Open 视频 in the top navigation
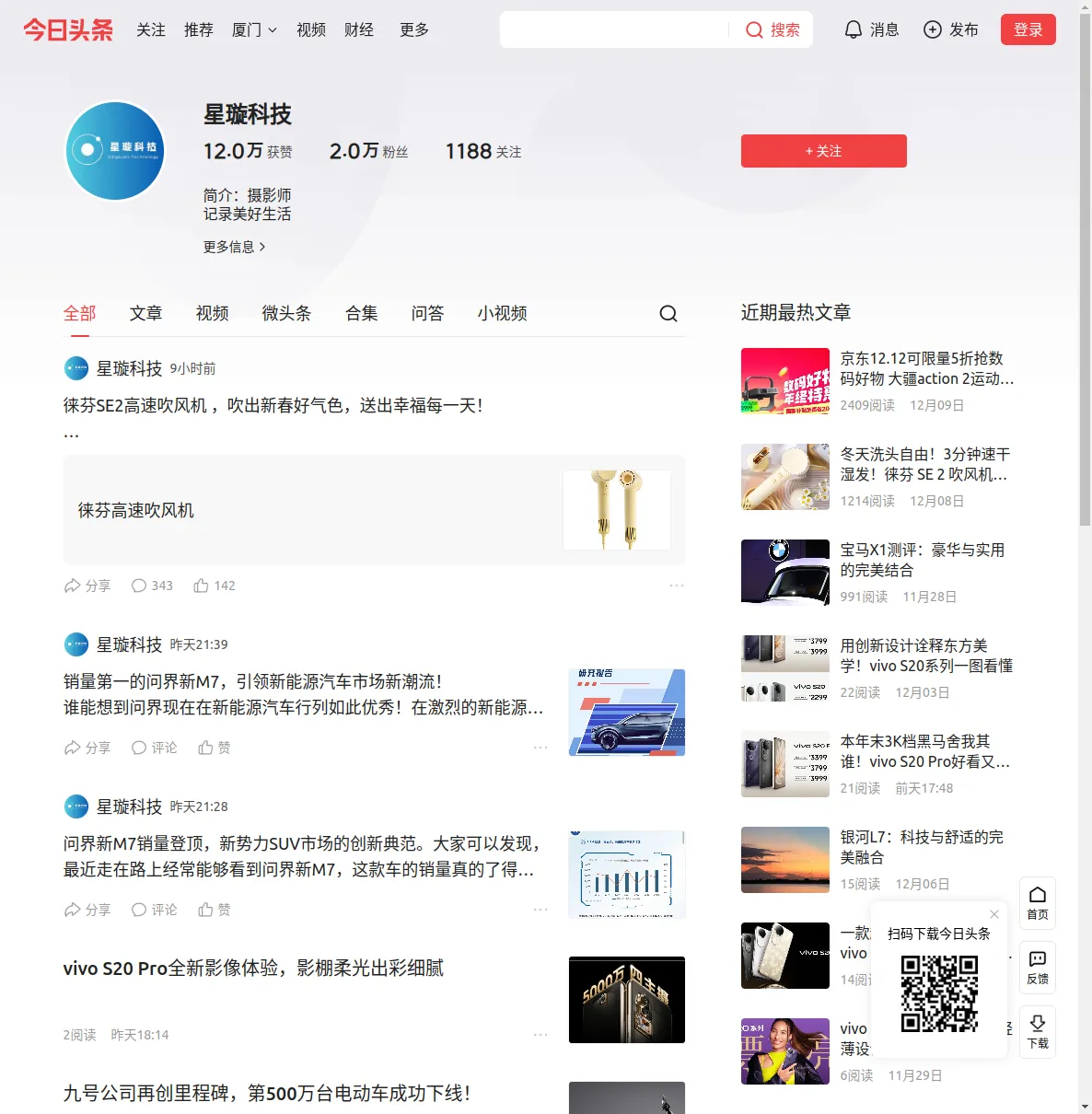 pos(311,30)
